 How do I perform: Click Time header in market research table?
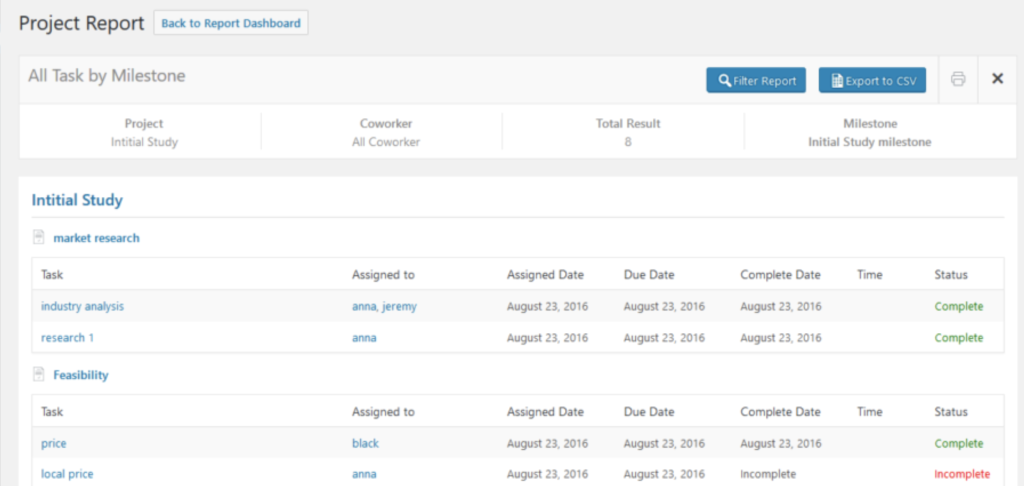coord(870,275)
